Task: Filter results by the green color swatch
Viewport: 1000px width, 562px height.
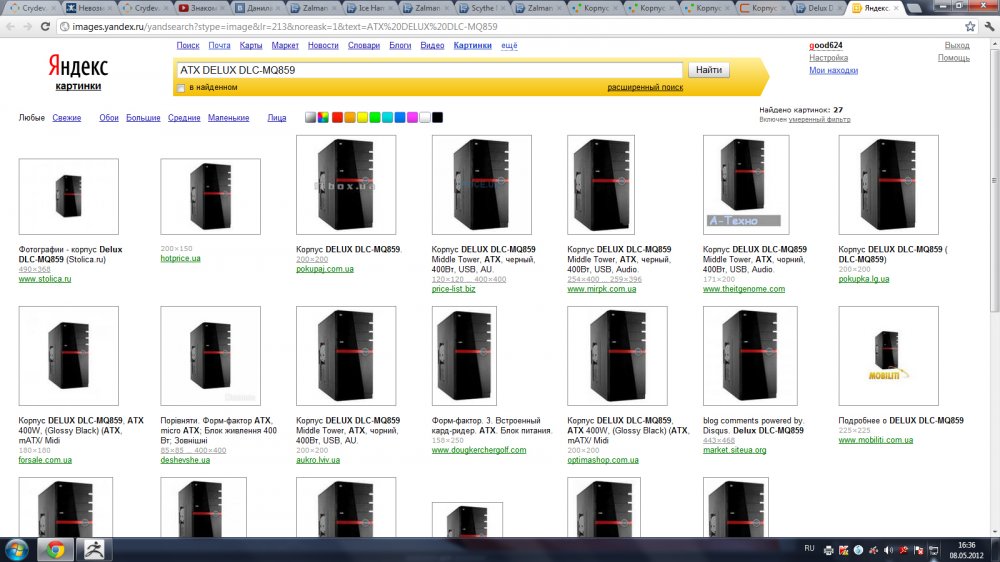Action: tap(375, 118)
